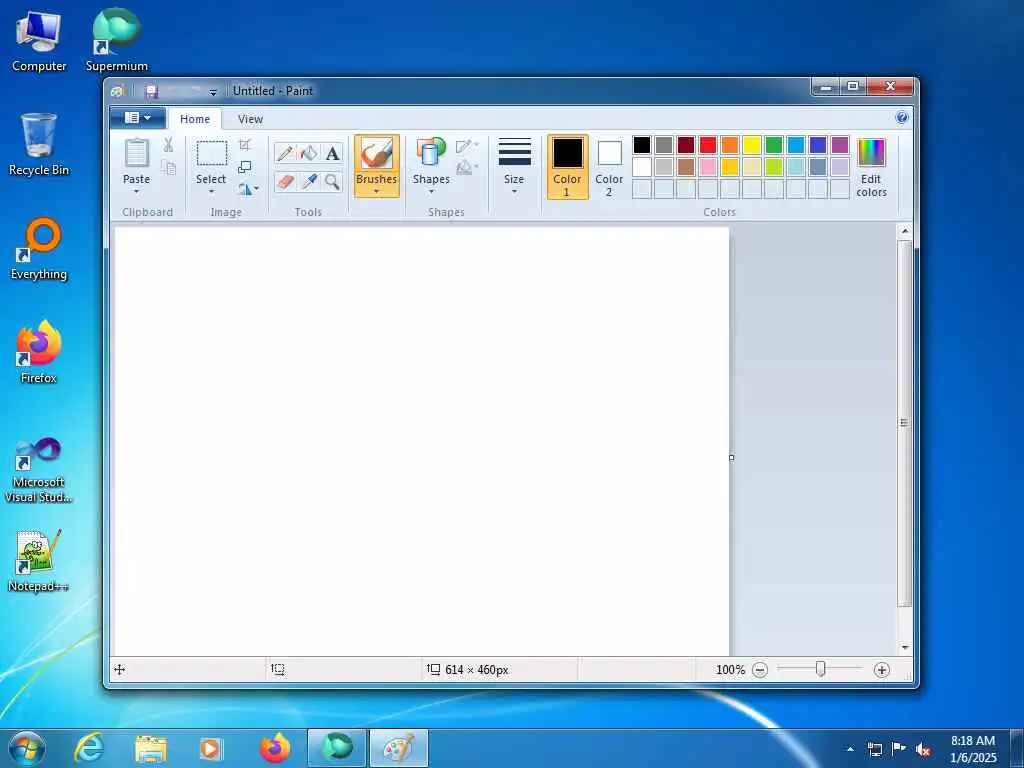Click the Resize icon in Image group

coord(245,167)
